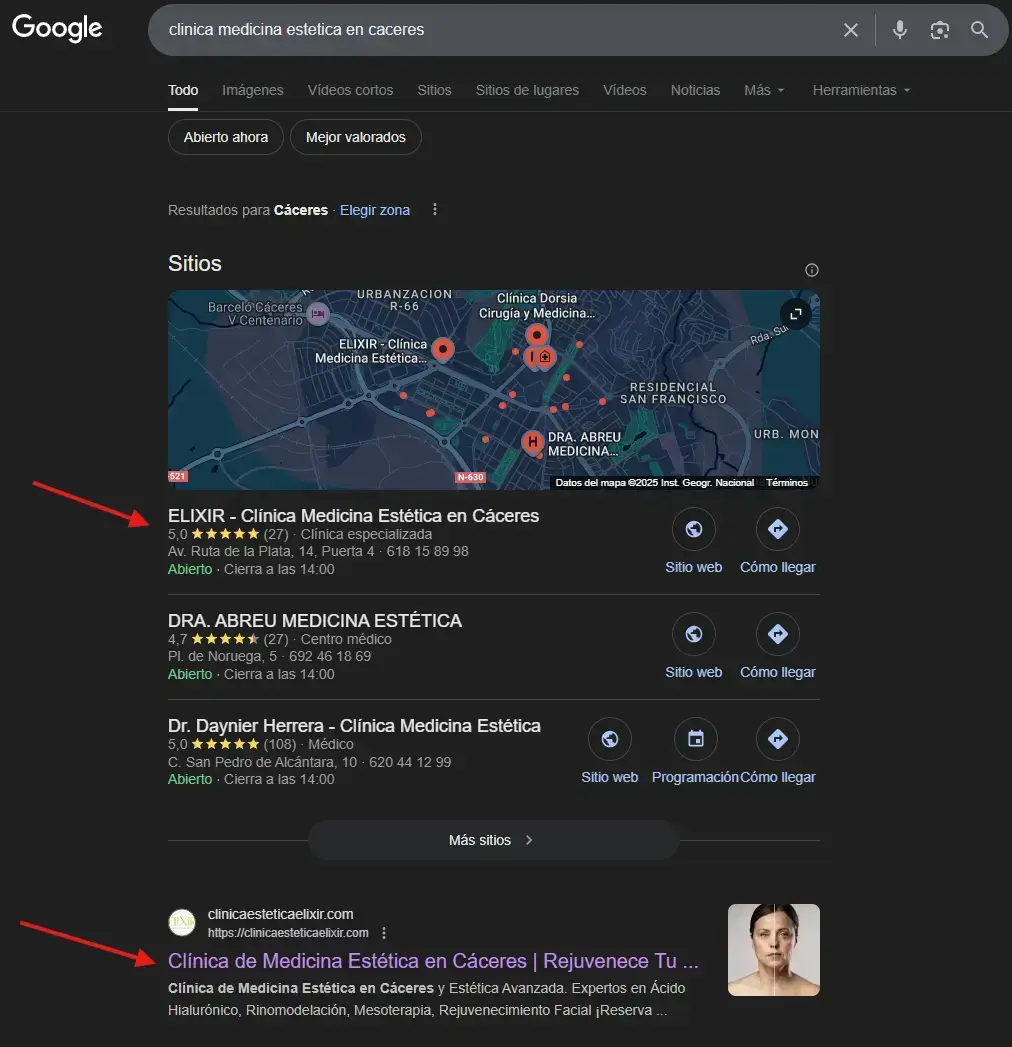Open ELIXIR clinic website globe icon
Image resolution: width=1012 pixels, height=1047 pixels.
[693, 529]
